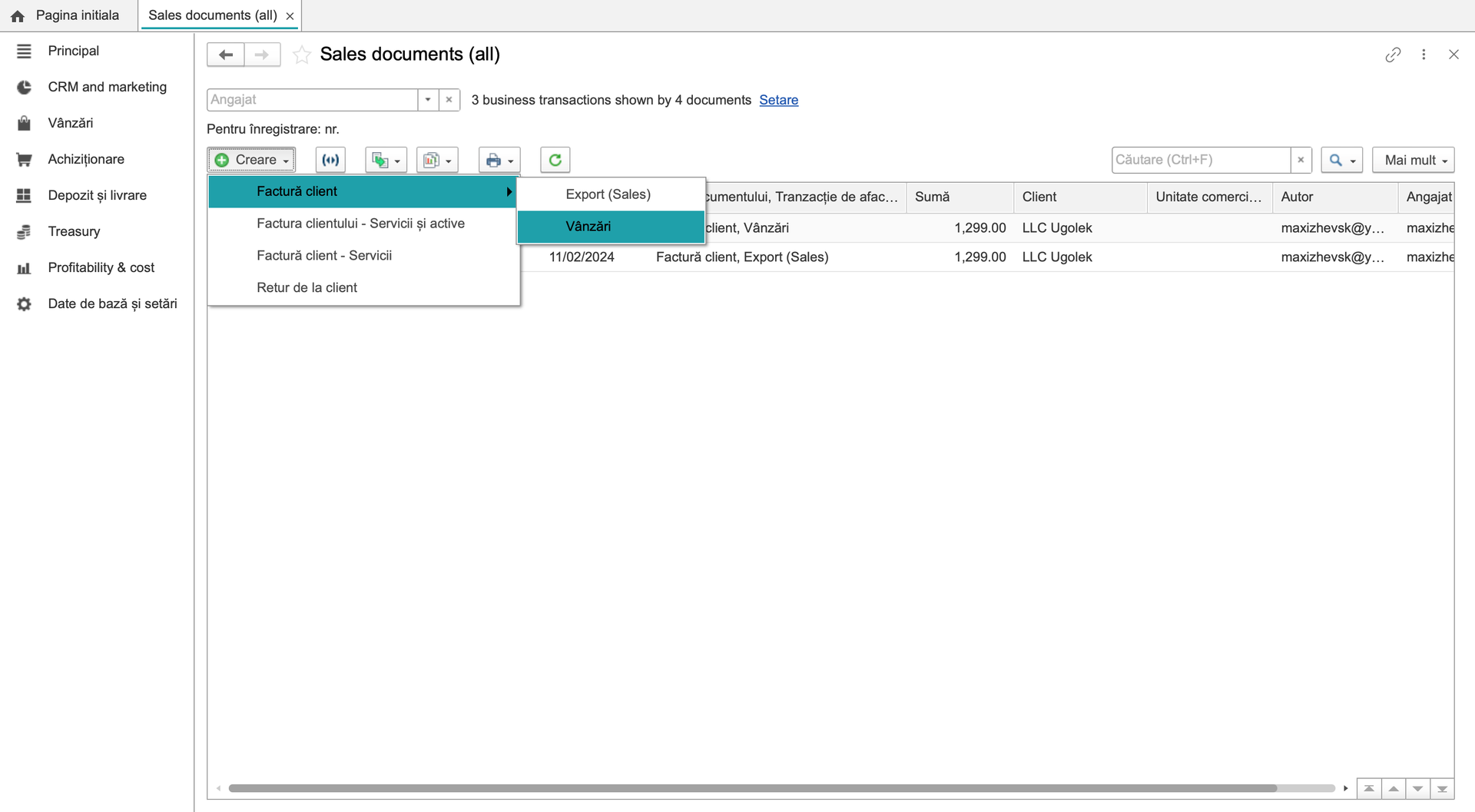Viewport: 1475px width, 812px height.
Task: Click the Căutare search input field
Action: pos(1201,160)
